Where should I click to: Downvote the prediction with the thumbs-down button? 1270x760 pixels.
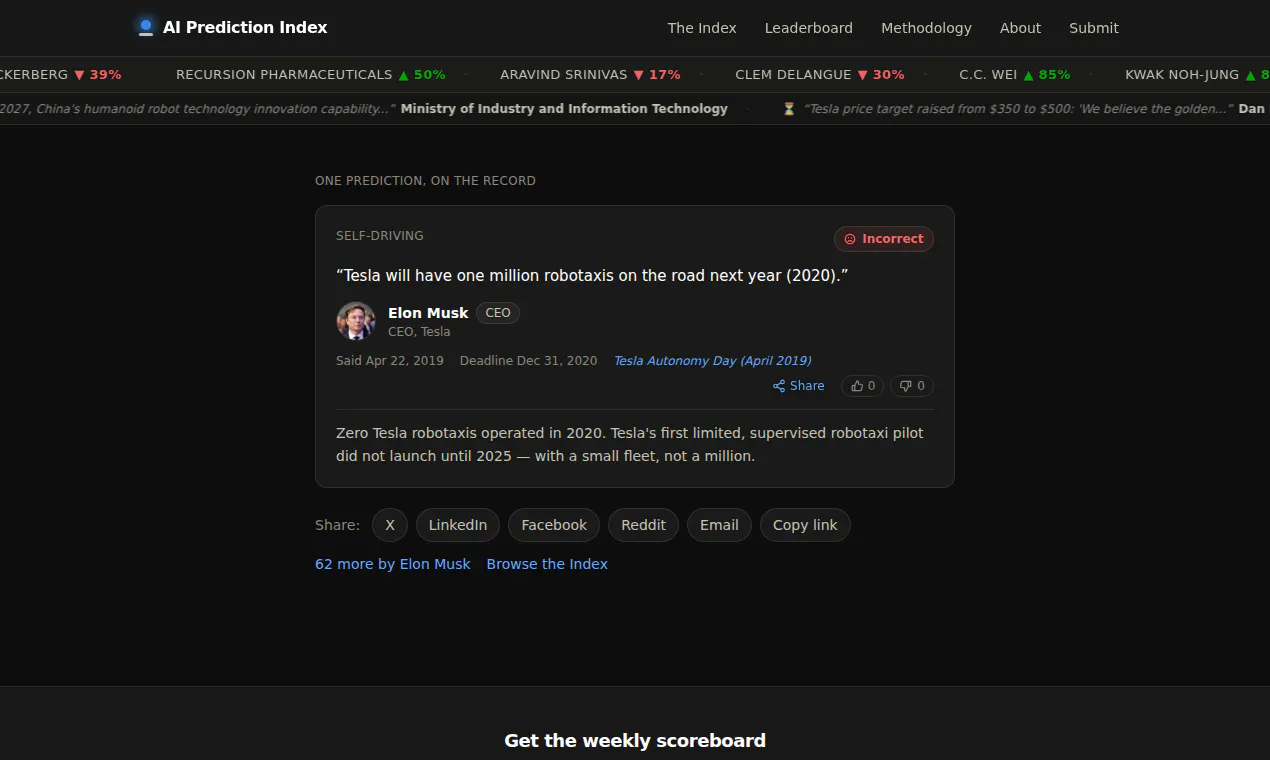click(911, 386)
